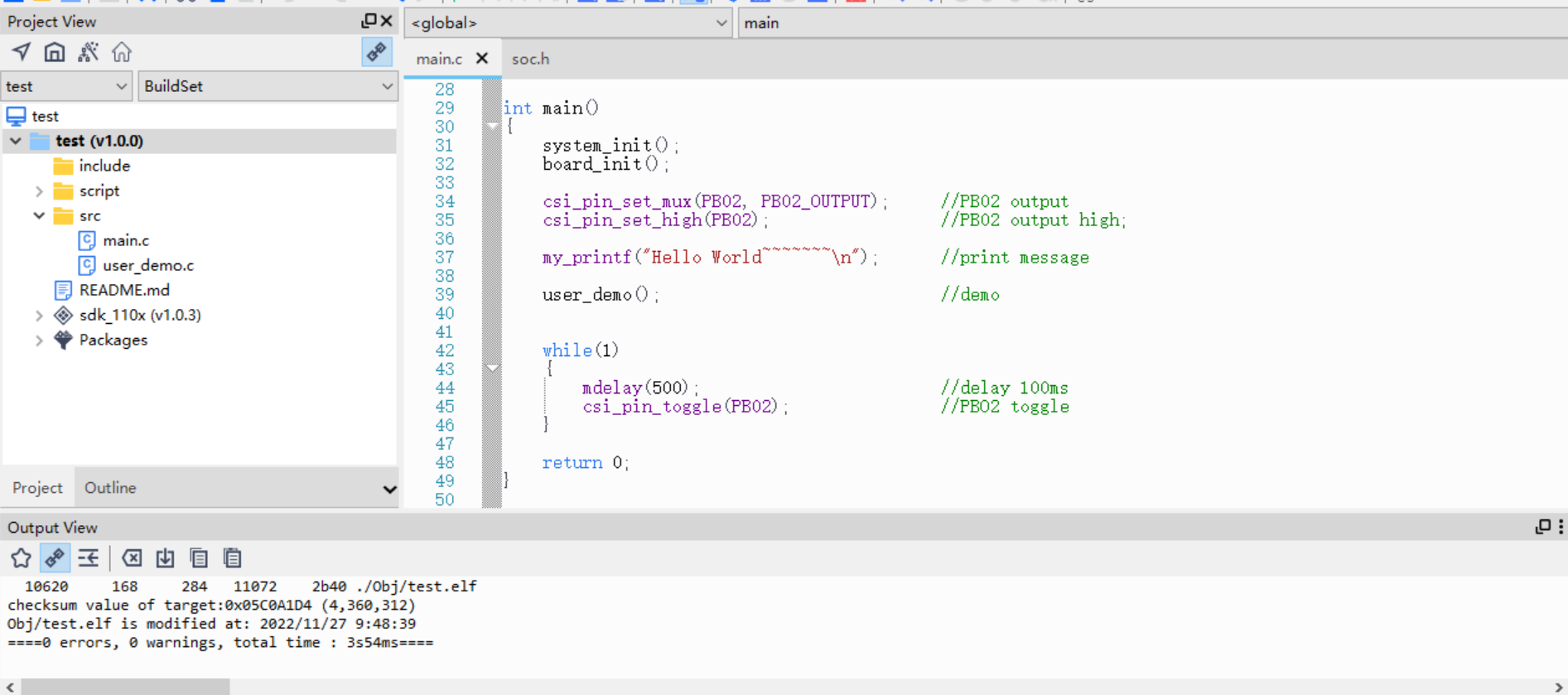Open the panel tab list chevron

pyautogui.click(x=389, y=489)
